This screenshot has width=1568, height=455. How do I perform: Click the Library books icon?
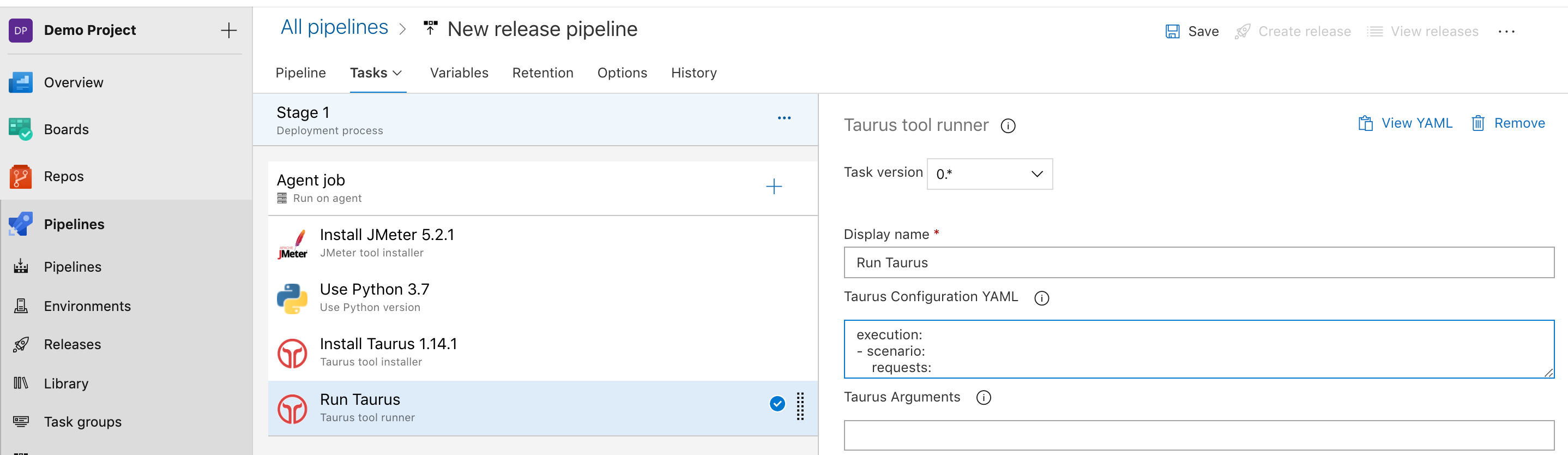pyautogui.click(x=21, y=383)
